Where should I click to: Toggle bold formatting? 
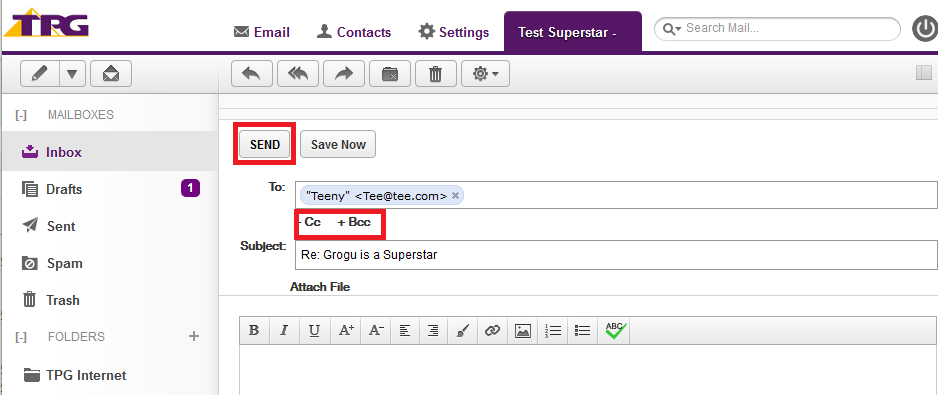pos(254,330)
